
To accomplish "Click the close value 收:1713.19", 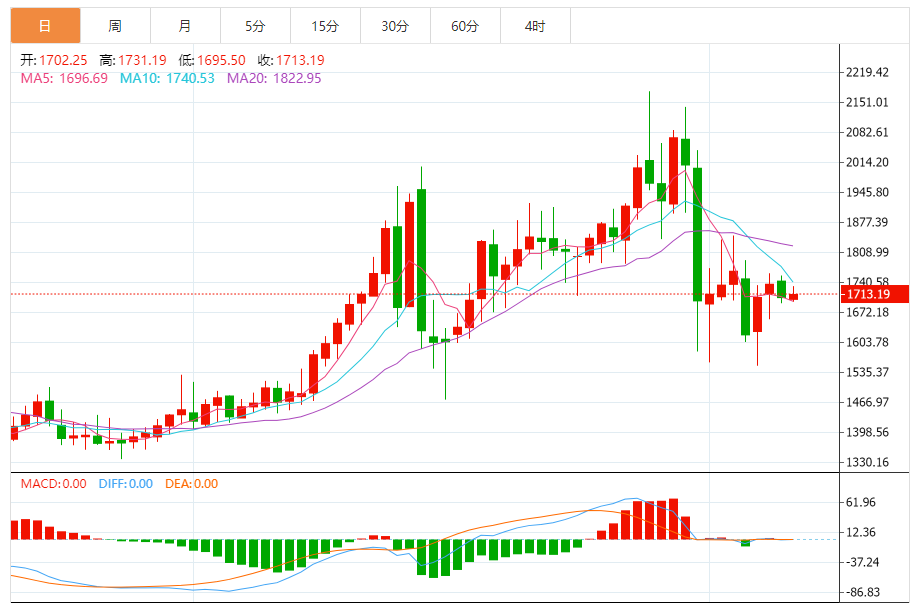I will point(291,60).
